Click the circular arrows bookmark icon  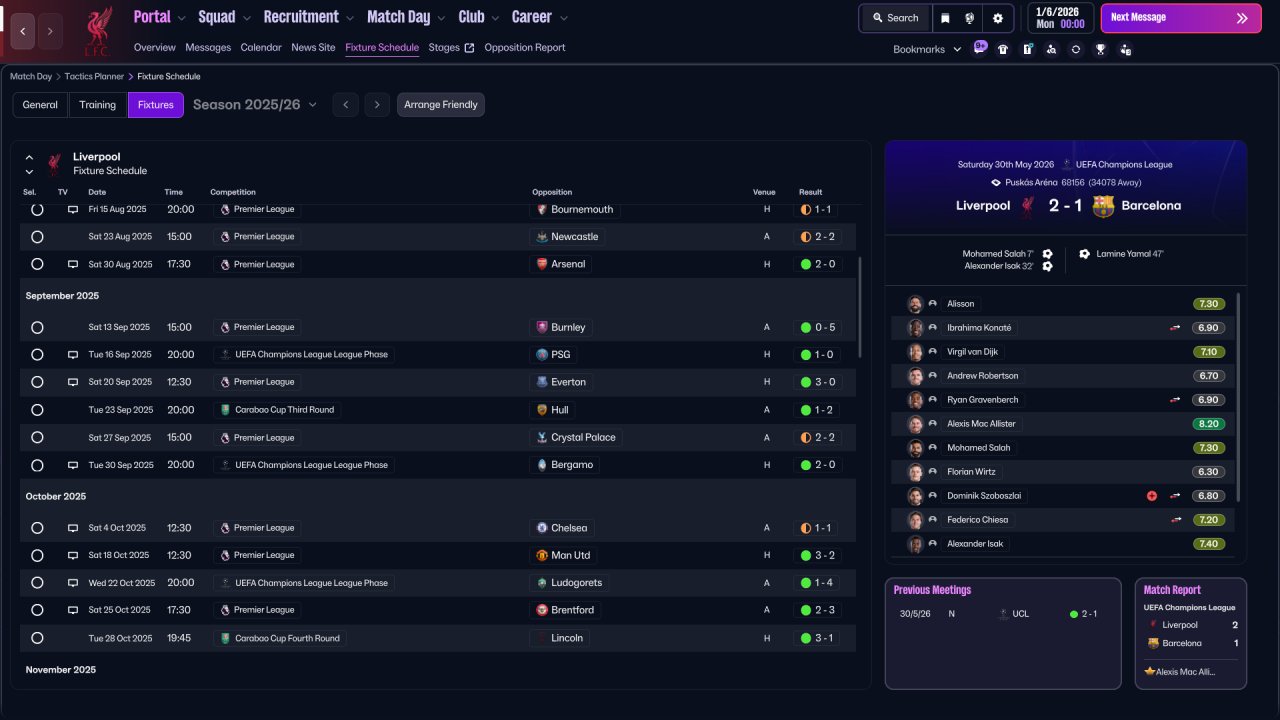[x=1076, y=49]
